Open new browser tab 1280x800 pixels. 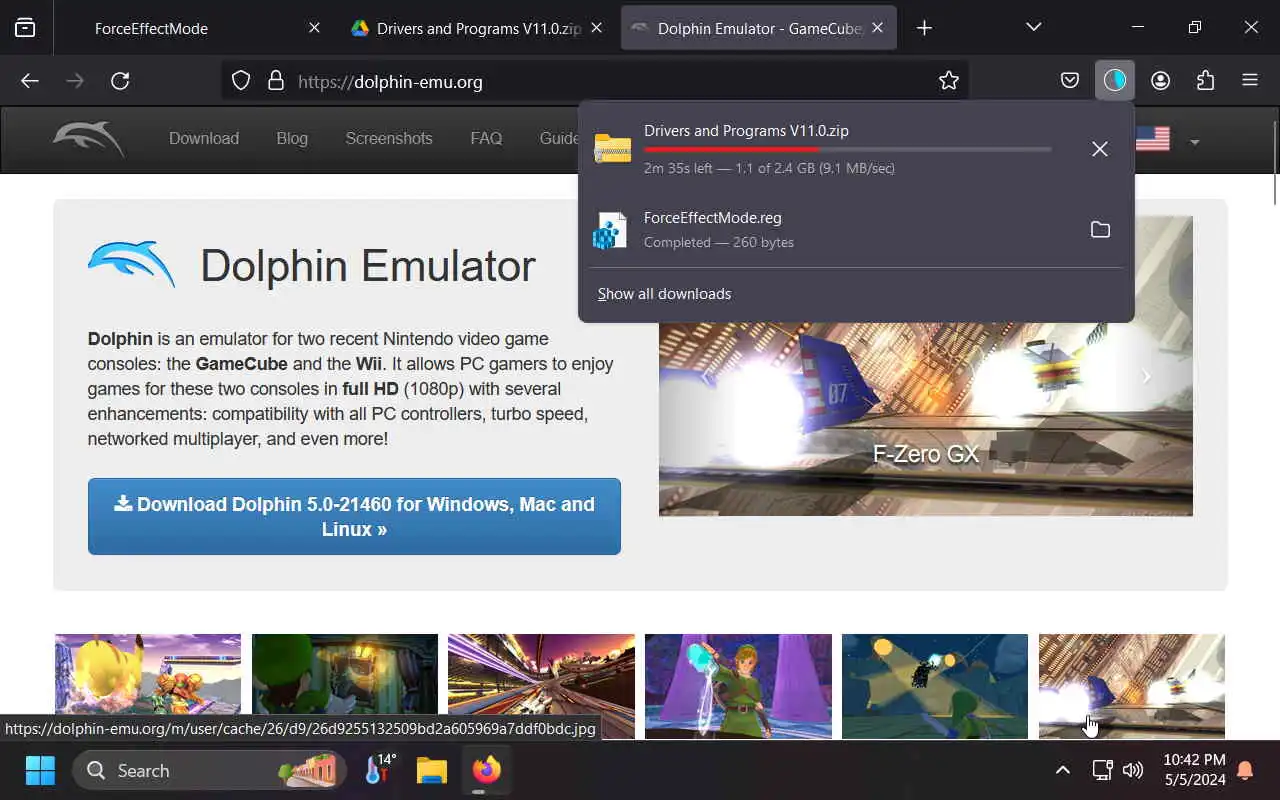pos(924,28)
